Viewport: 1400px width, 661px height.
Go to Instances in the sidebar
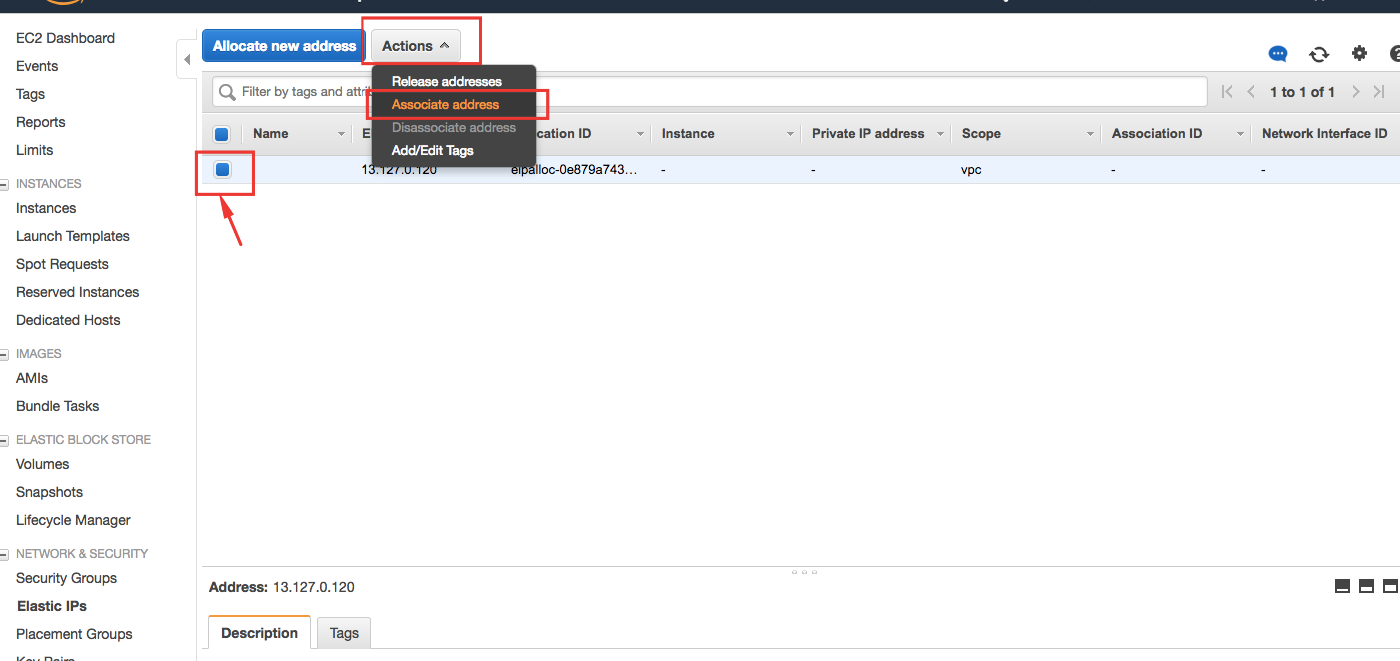pos(46,208)
